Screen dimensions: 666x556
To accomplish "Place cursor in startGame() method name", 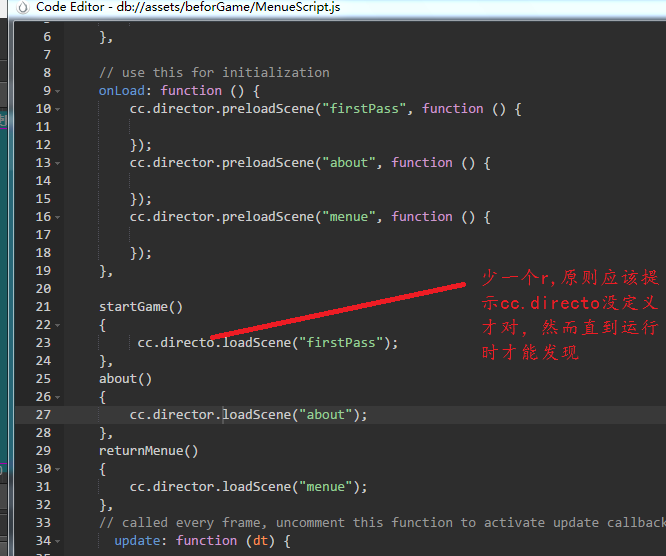I will [141, 307].
